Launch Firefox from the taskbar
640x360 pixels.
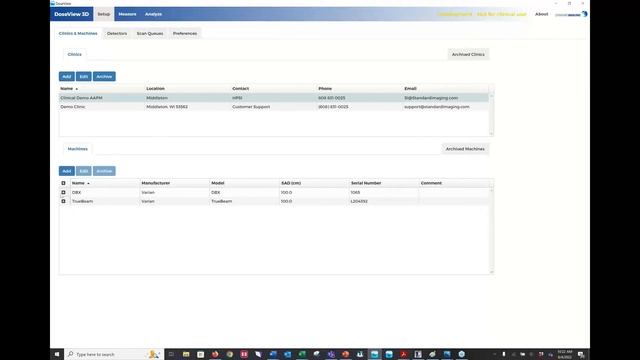(215, 354)
